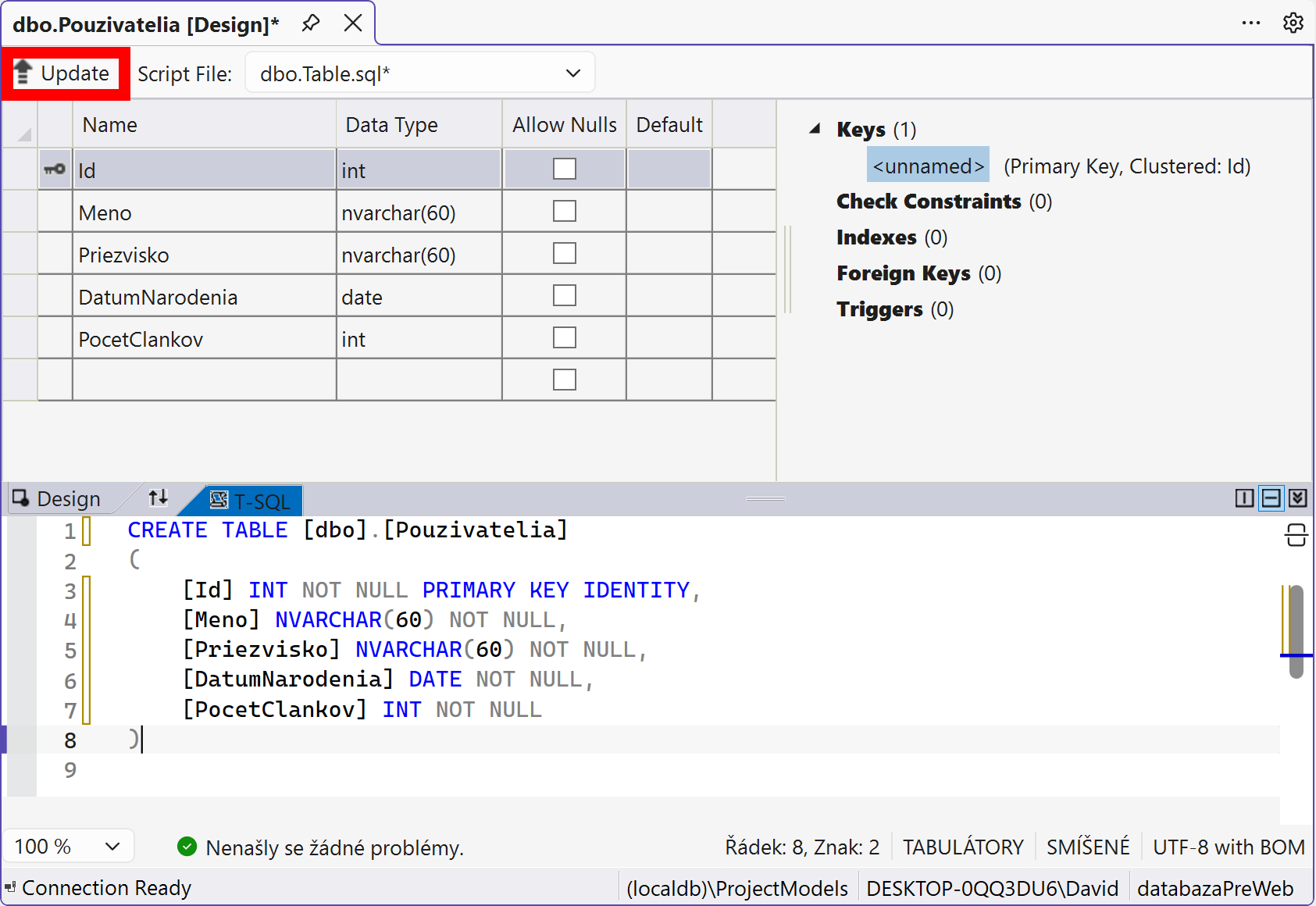Click the Allow Nulls column header
The height and width of the screenshot is (906, 1316).
pos(564,124)
